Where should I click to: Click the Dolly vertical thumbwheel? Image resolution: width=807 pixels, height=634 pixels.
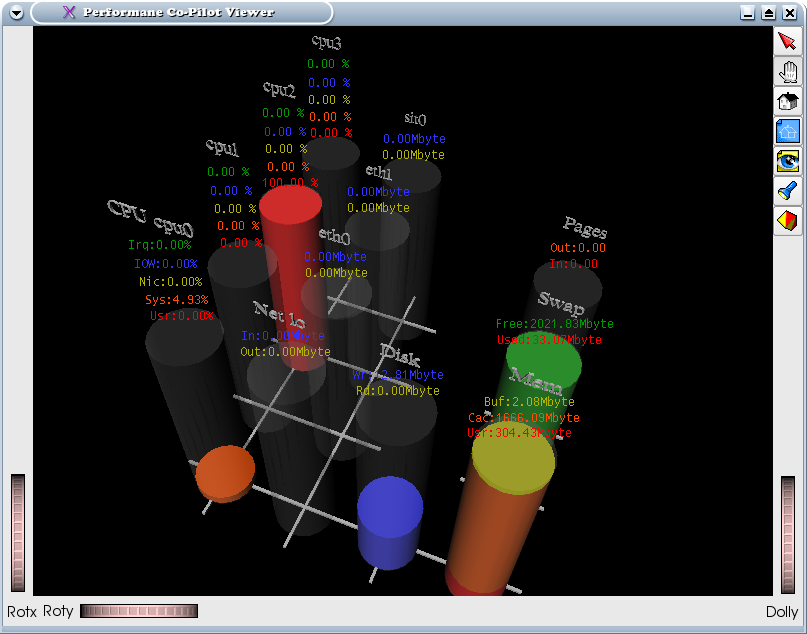tap(788, 533)
